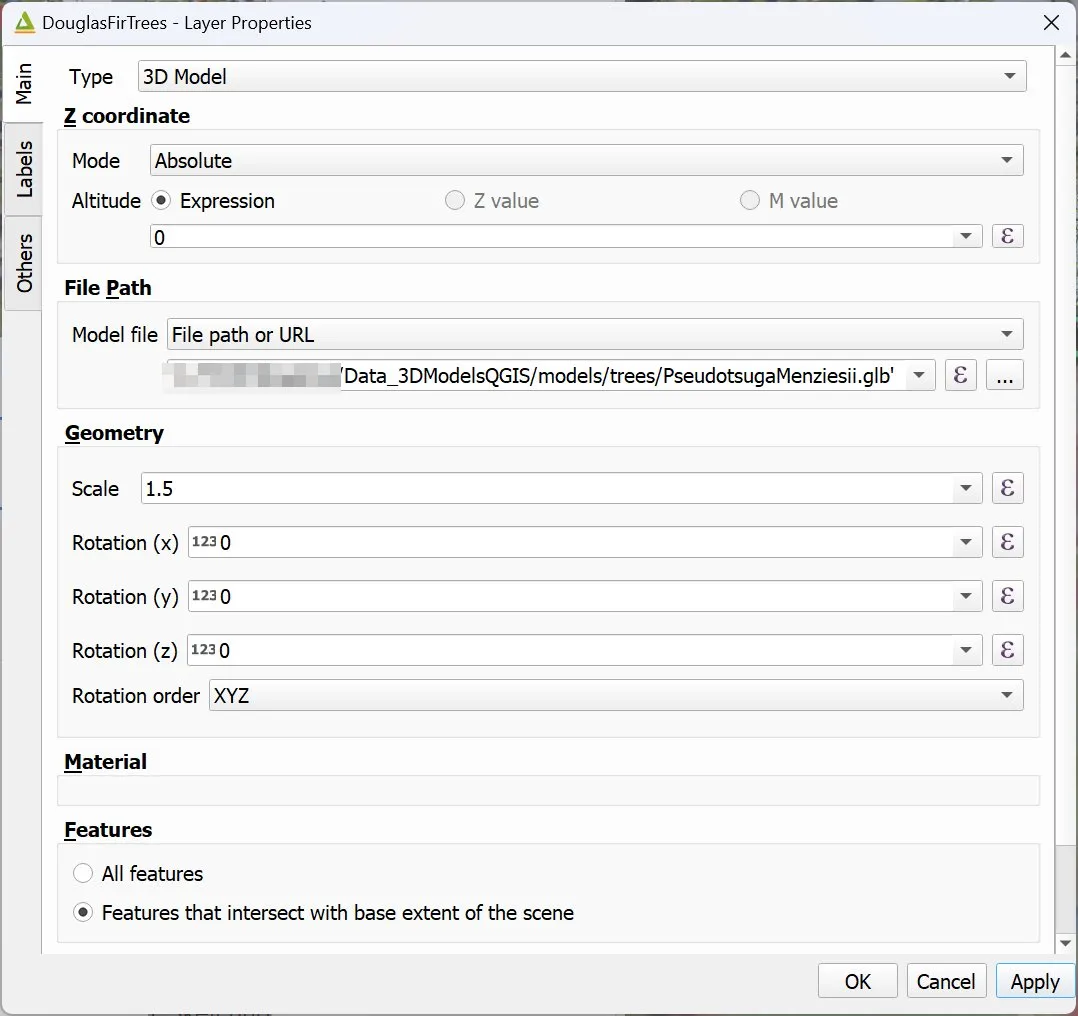Open expression editor for Rotation (y)
Image resolution: width=1078 pixels, height=1016 pixels.
(1007, 596)
